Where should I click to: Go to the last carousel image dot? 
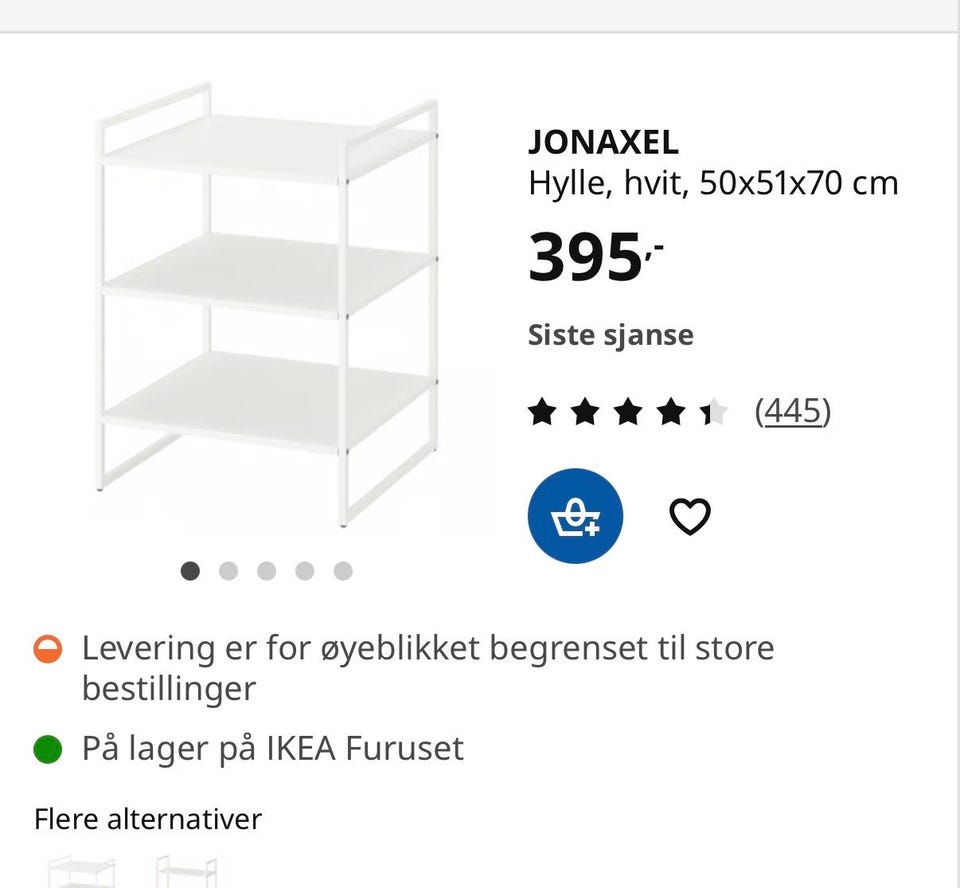click(343, 571)
